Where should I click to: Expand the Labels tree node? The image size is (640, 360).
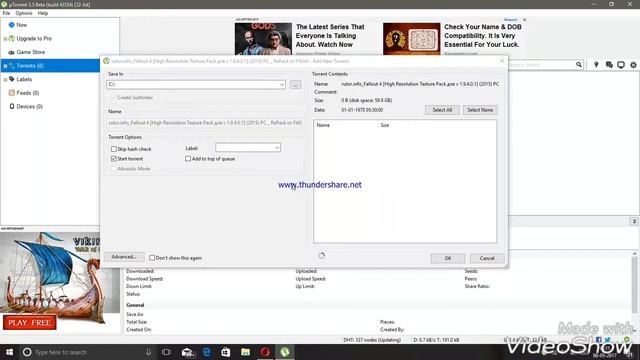pyautogui.click(x=5, y=80)
